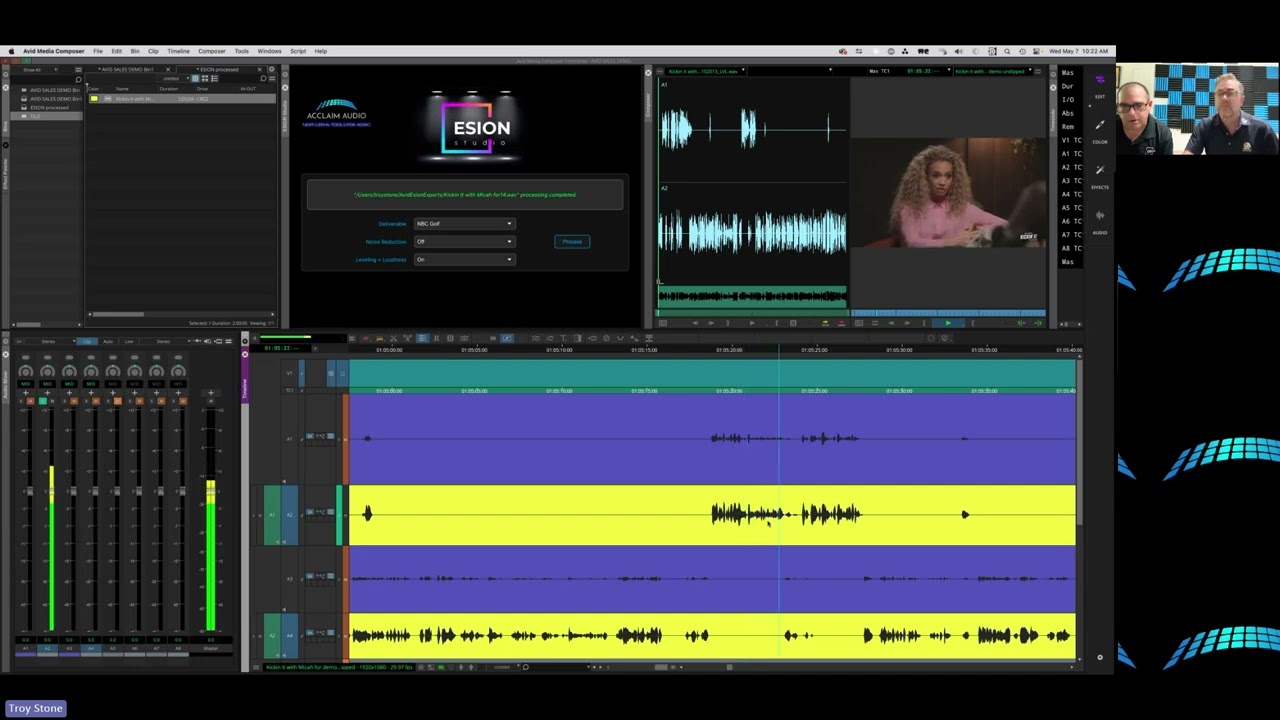
Task: Open the Effects workspace icon
Action: 1100,172
